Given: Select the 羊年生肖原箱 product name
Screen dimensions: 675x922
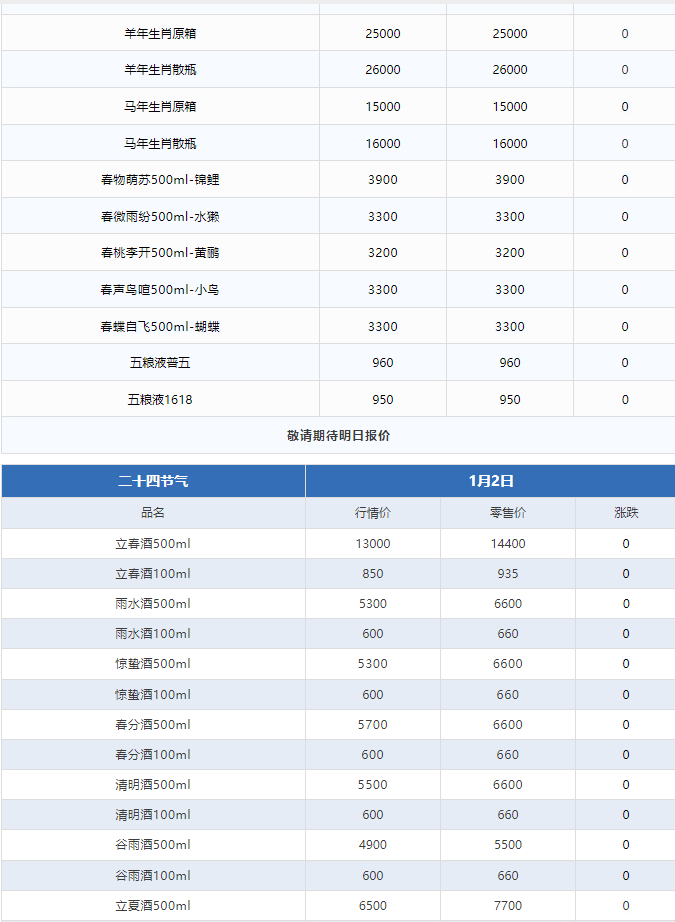Looking at the screenshot, I should click(x=160, y=34).
